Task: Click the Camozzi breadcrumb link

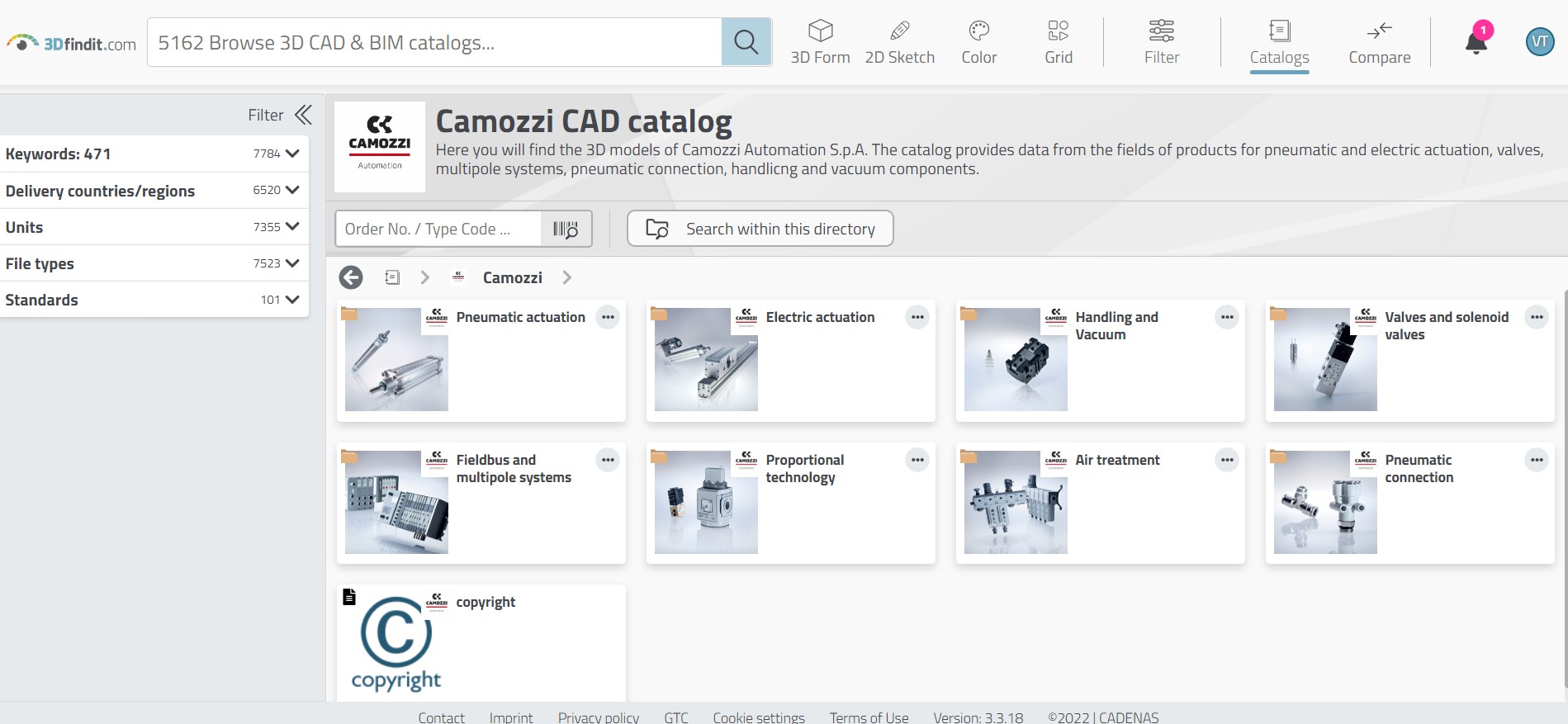Action: pyautogui.click(x=513, y=277)
